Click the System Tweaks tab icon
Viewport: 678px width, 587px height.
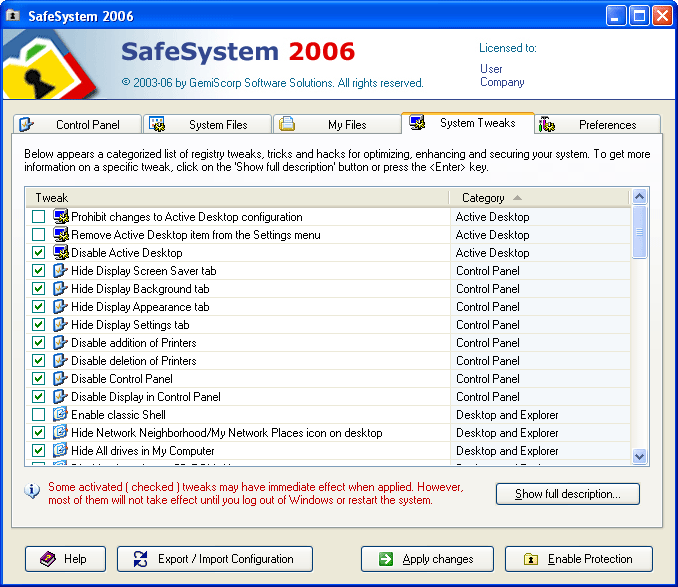[x=418, y=123]
